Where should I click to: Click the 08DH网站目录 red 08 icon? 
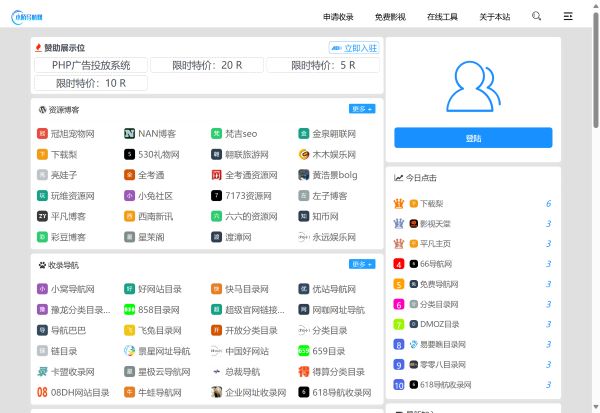tap(42, 392)
